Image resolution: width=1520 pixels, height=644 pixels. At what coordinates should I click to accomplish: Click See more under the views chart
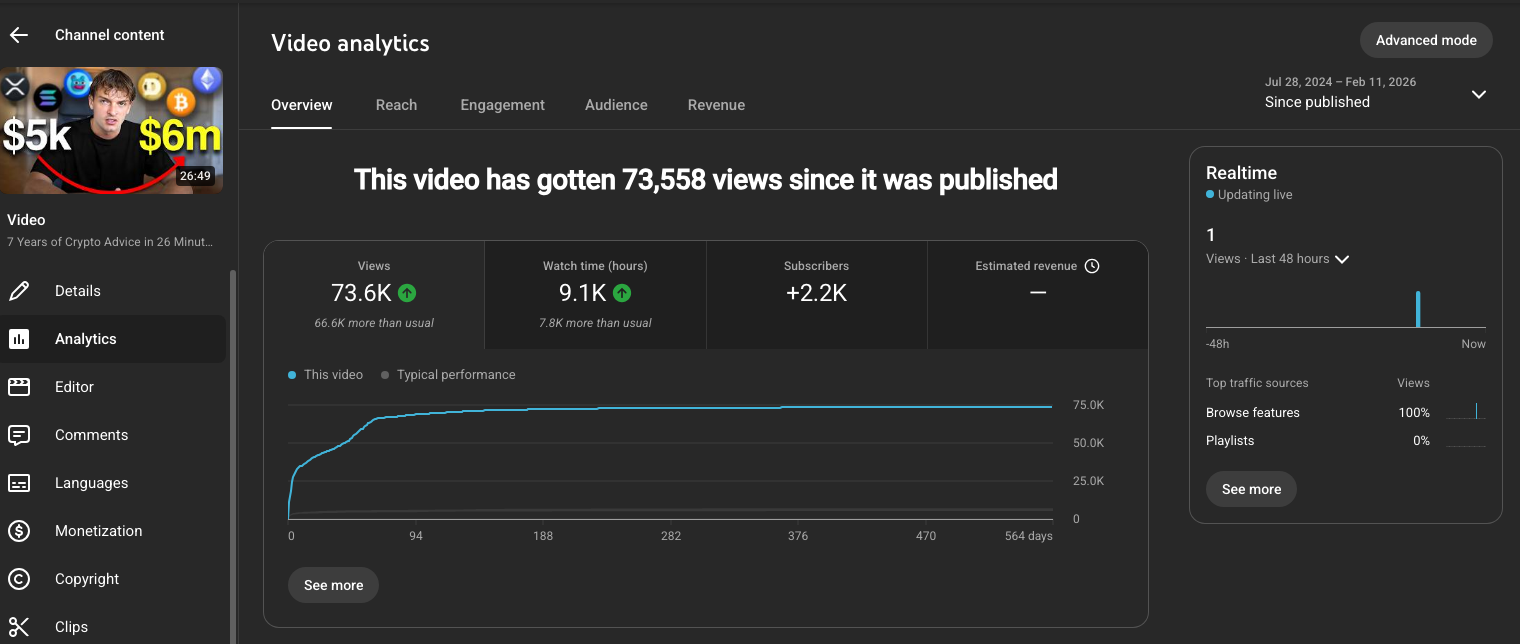tap(333, 585)
